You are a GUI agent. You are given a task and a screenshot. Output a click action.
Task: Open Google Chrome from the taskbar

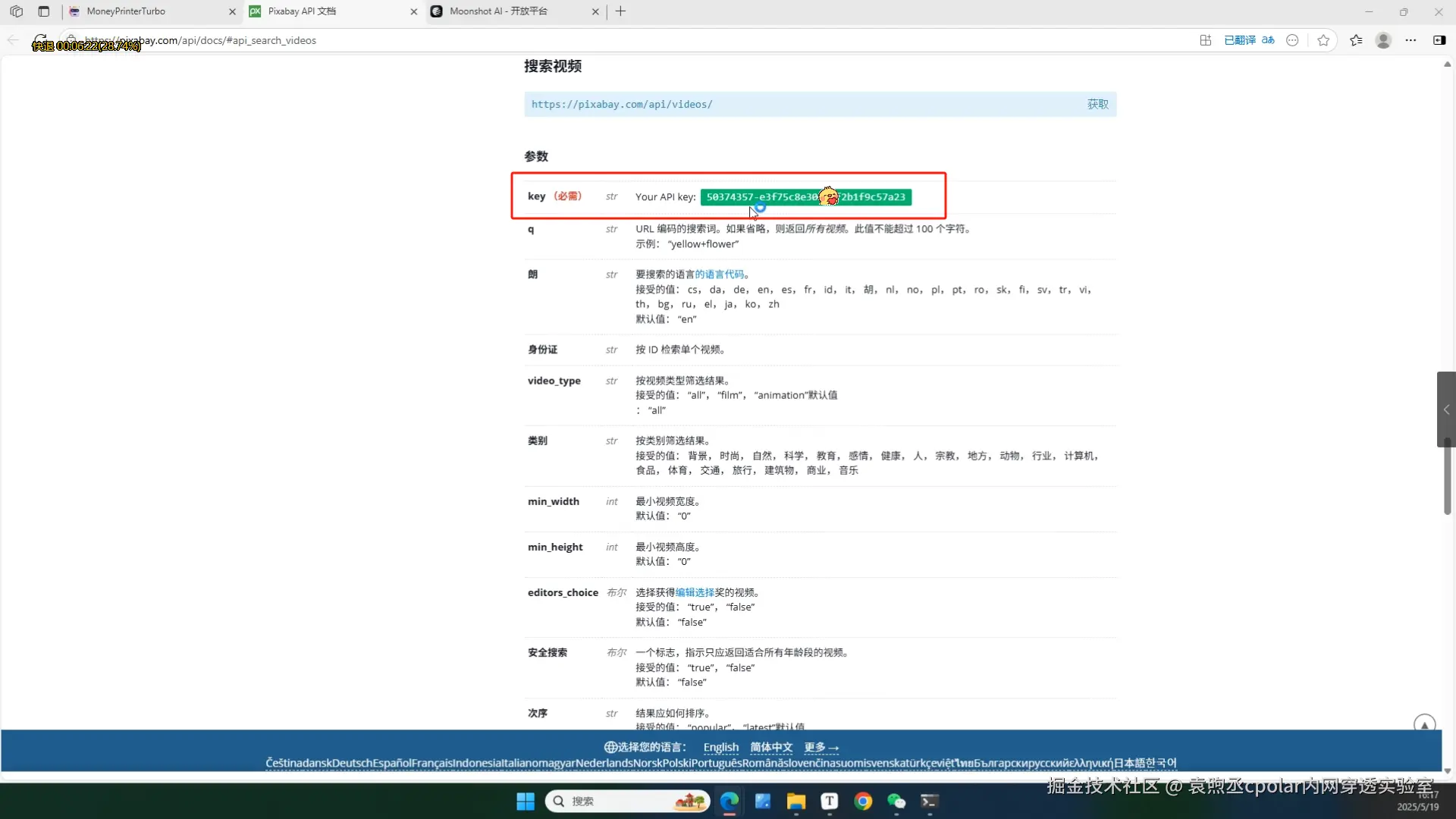(x=863, y=802)
